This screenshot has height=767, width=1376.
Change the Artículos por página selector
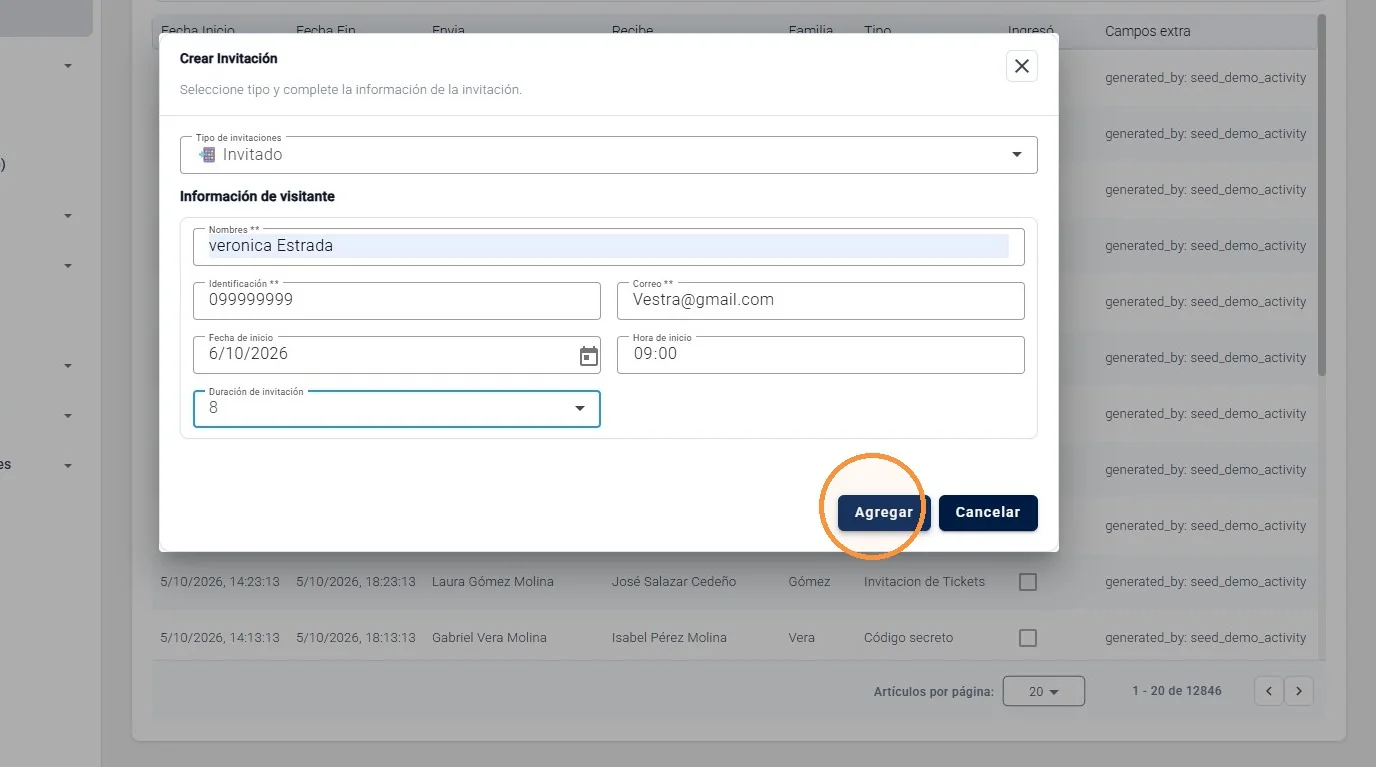coord(1043,691)
